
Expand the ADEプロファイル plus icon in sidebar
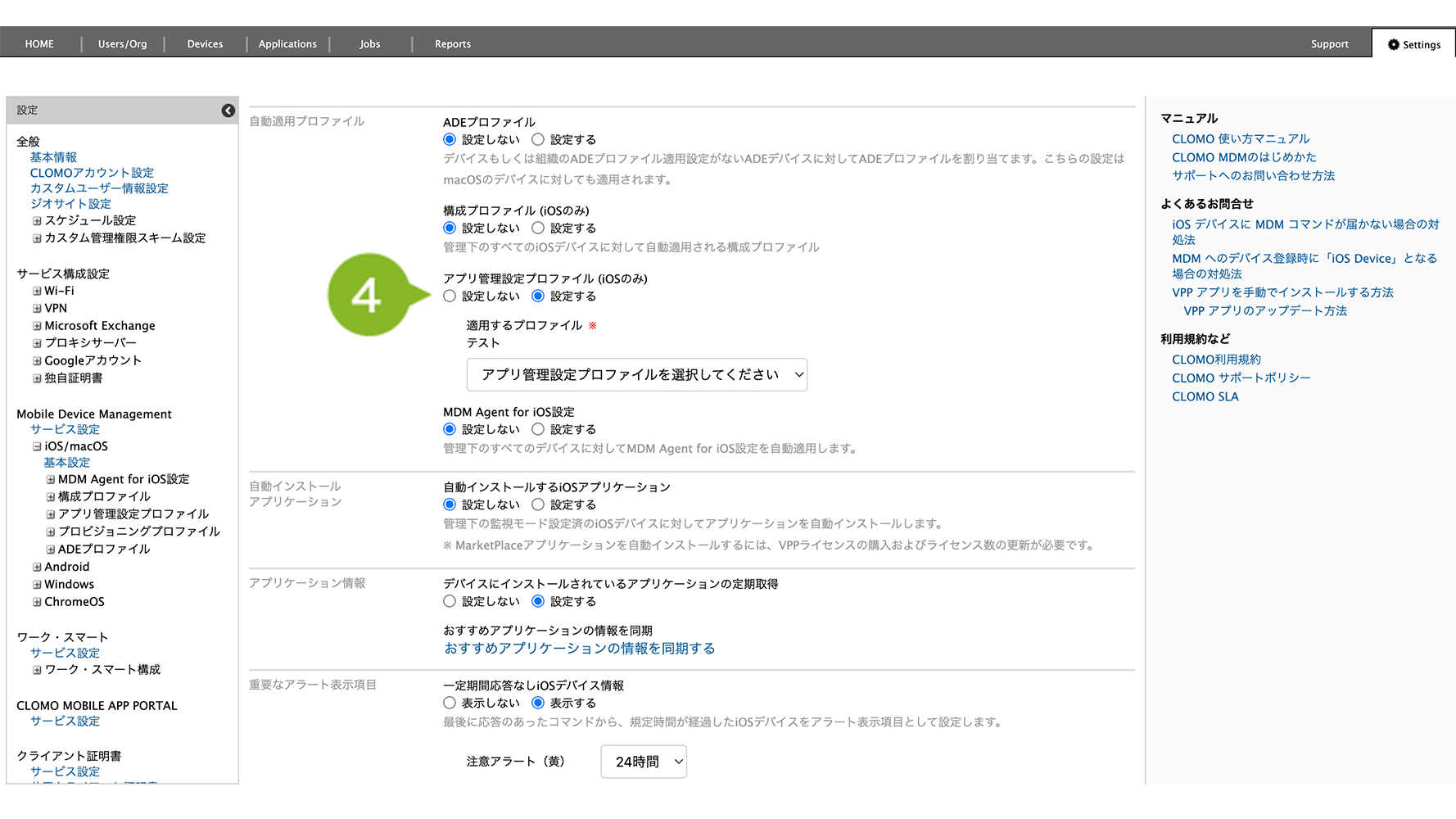point(51,550)
